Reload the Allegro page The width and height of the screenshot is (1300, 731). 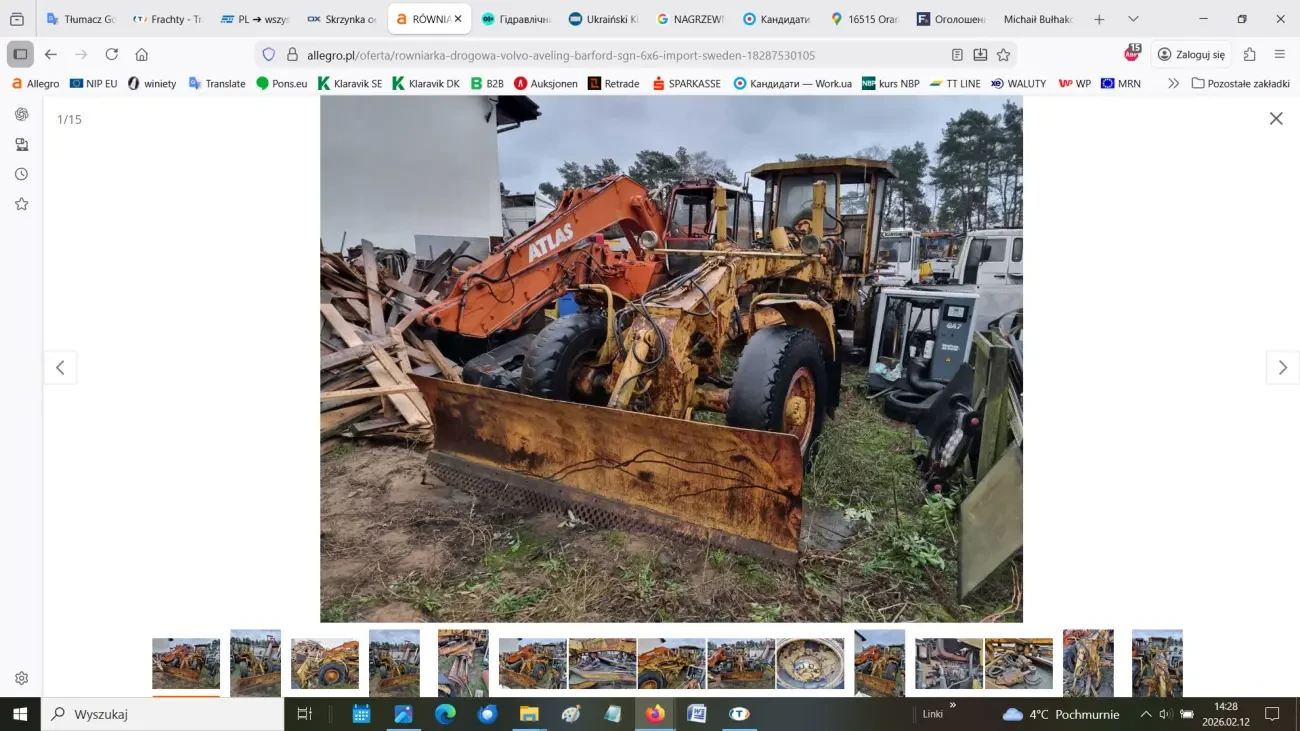(x=112, y=55)
